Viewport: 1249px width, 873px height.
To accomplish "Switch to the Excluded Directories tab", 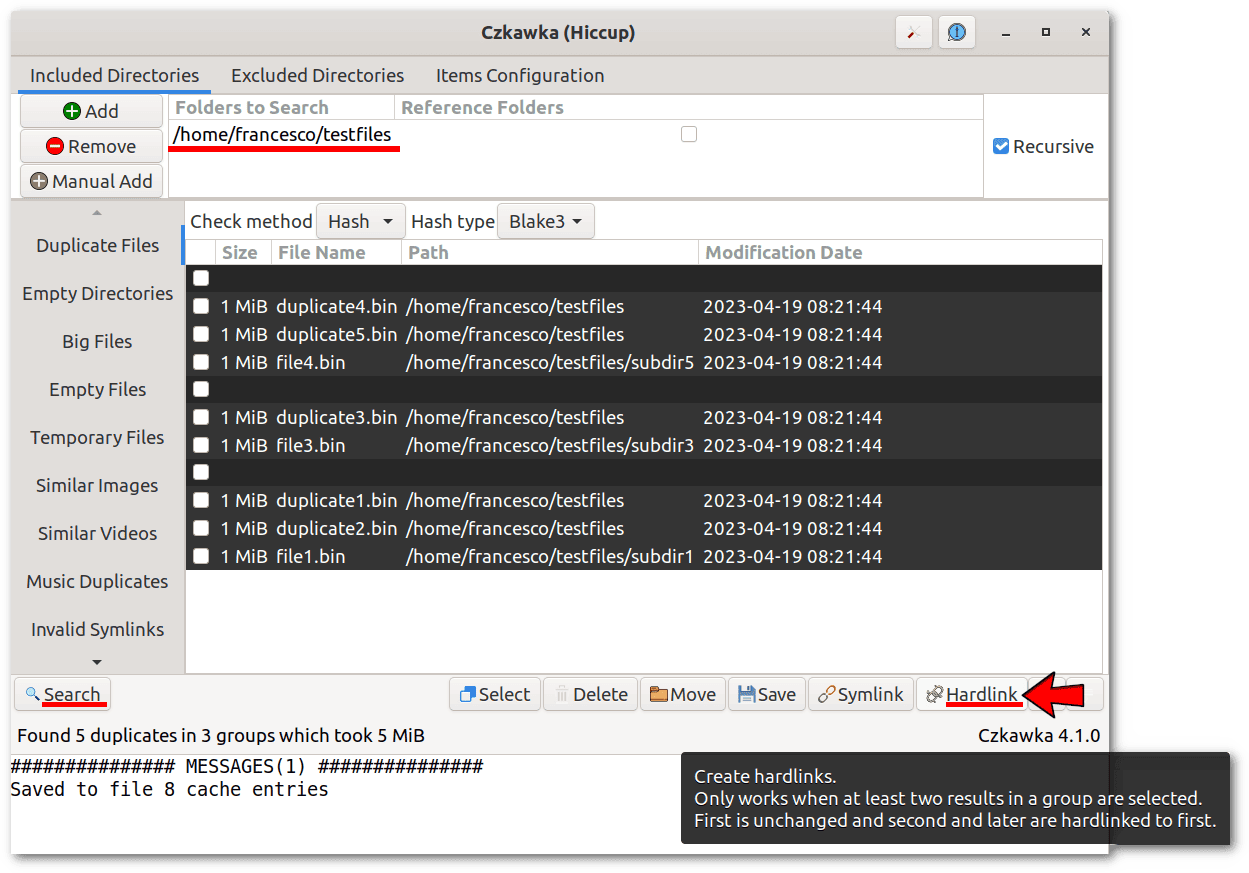I will coord(317,75).
